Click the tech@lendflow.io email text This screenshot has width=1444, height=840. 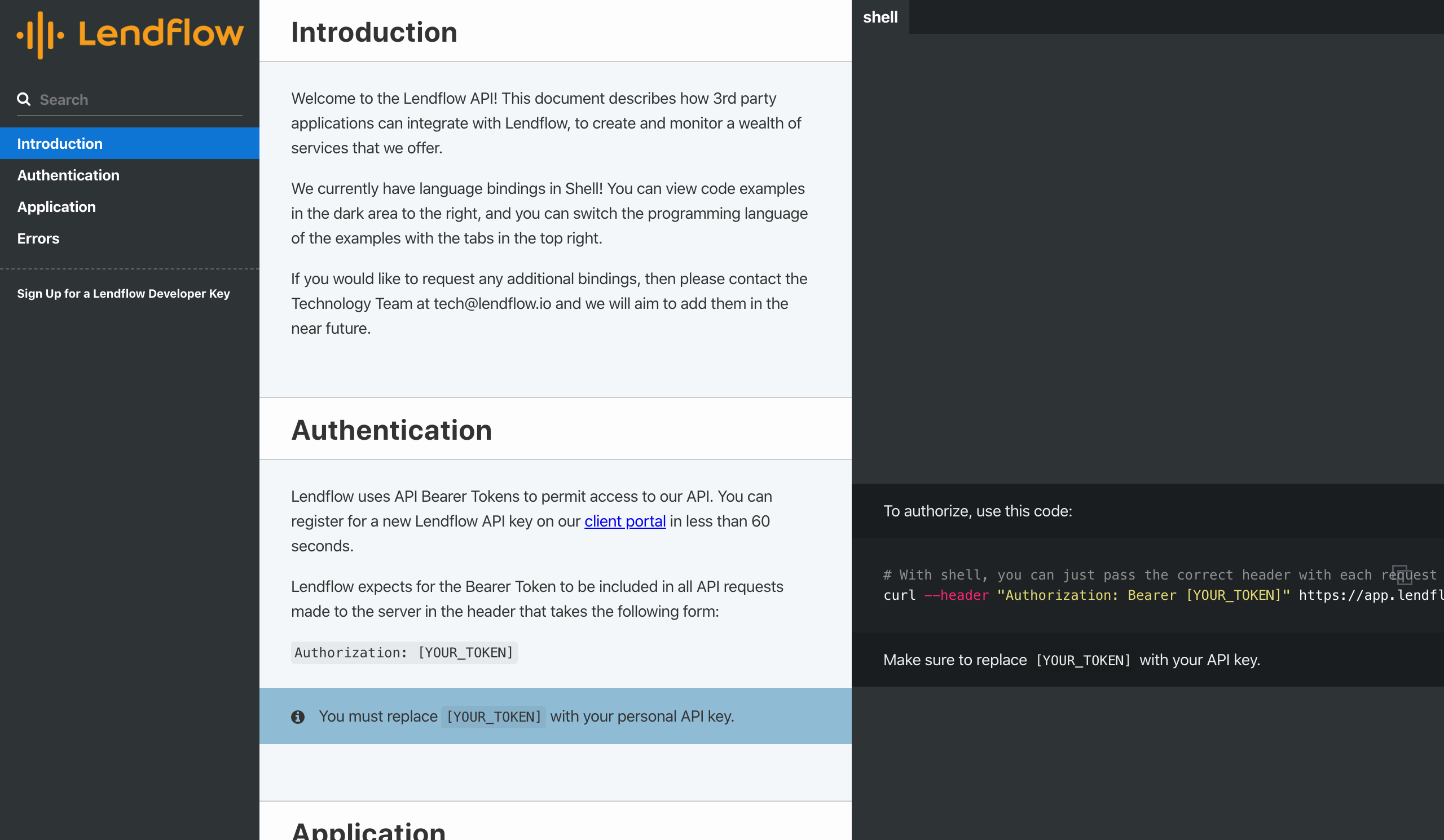492,303
